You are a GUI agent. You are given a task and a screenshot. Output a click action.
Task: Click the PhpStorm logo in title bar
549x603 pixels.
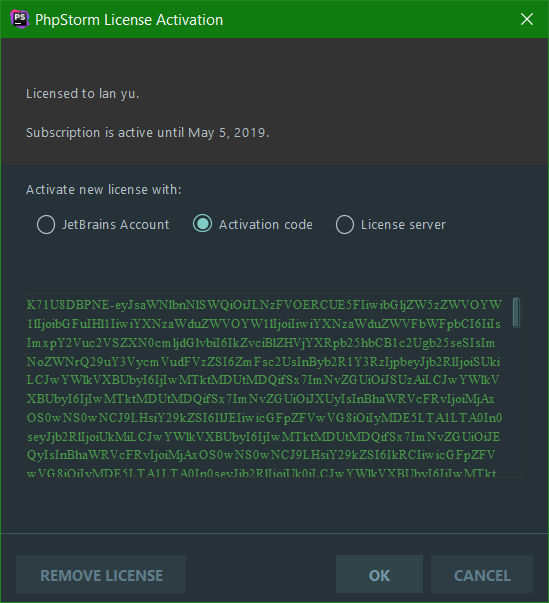tap(20, 19)
